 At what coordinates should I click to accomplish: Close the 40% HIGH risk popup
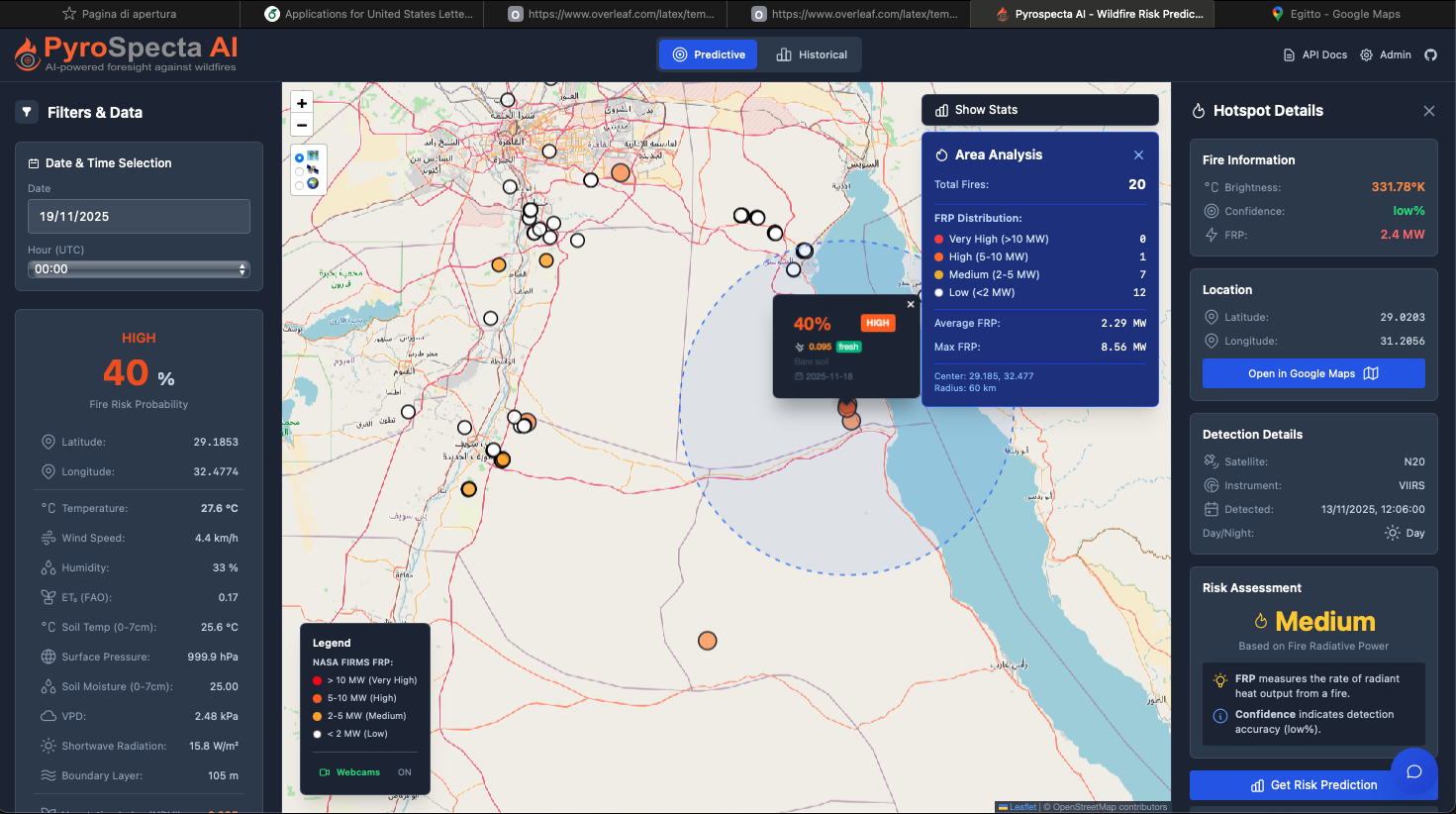[x=911, y=304]
